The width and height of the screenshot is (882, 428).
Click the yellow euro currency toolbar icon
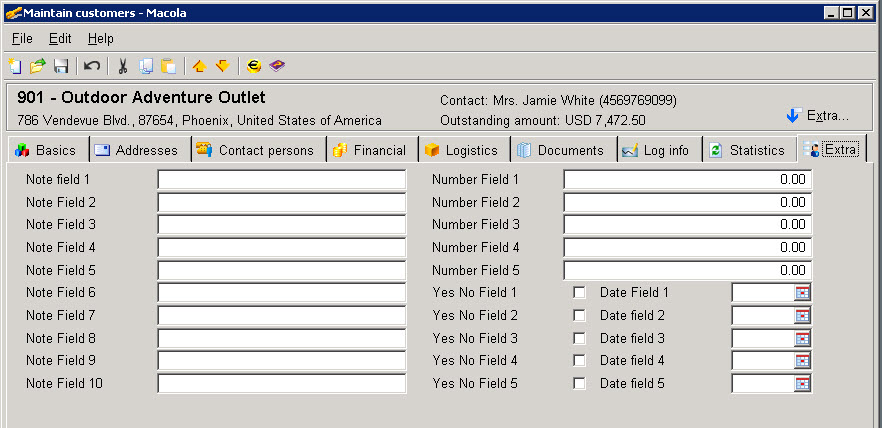point(254,66)
